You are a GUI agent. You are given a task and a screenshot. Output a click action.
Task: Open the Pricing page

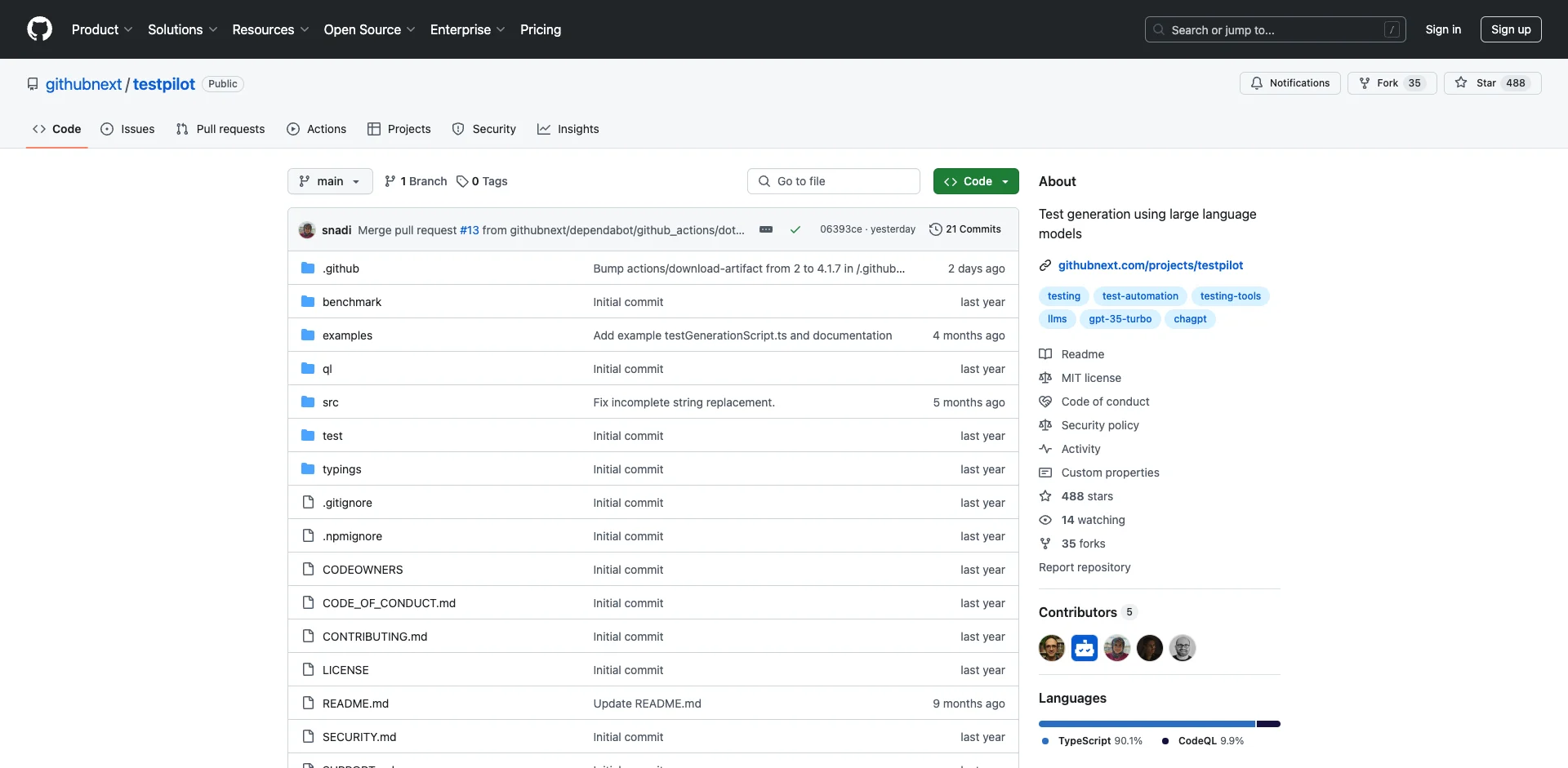pos(541,29)
